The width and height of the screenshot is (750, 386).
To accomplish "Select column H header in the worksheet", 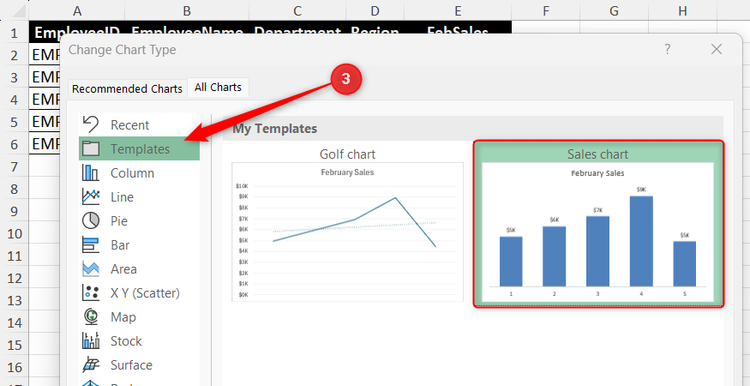I will [x=683, y=11].
